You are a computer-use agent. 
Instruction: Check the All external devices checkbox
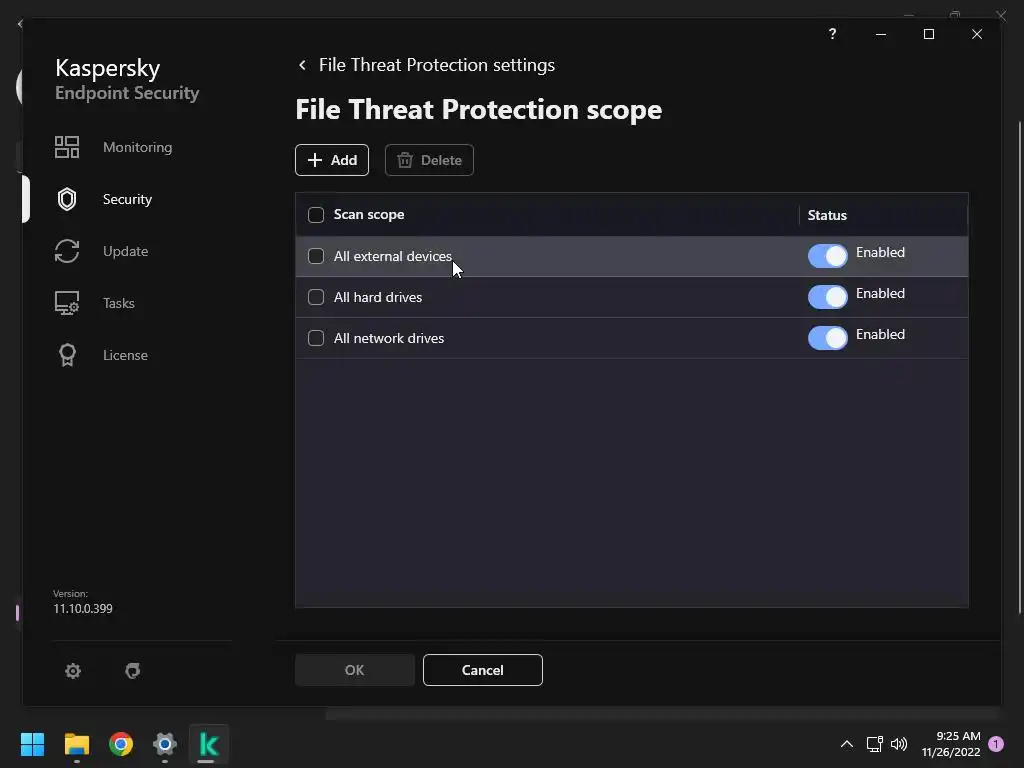click(316, 256)
